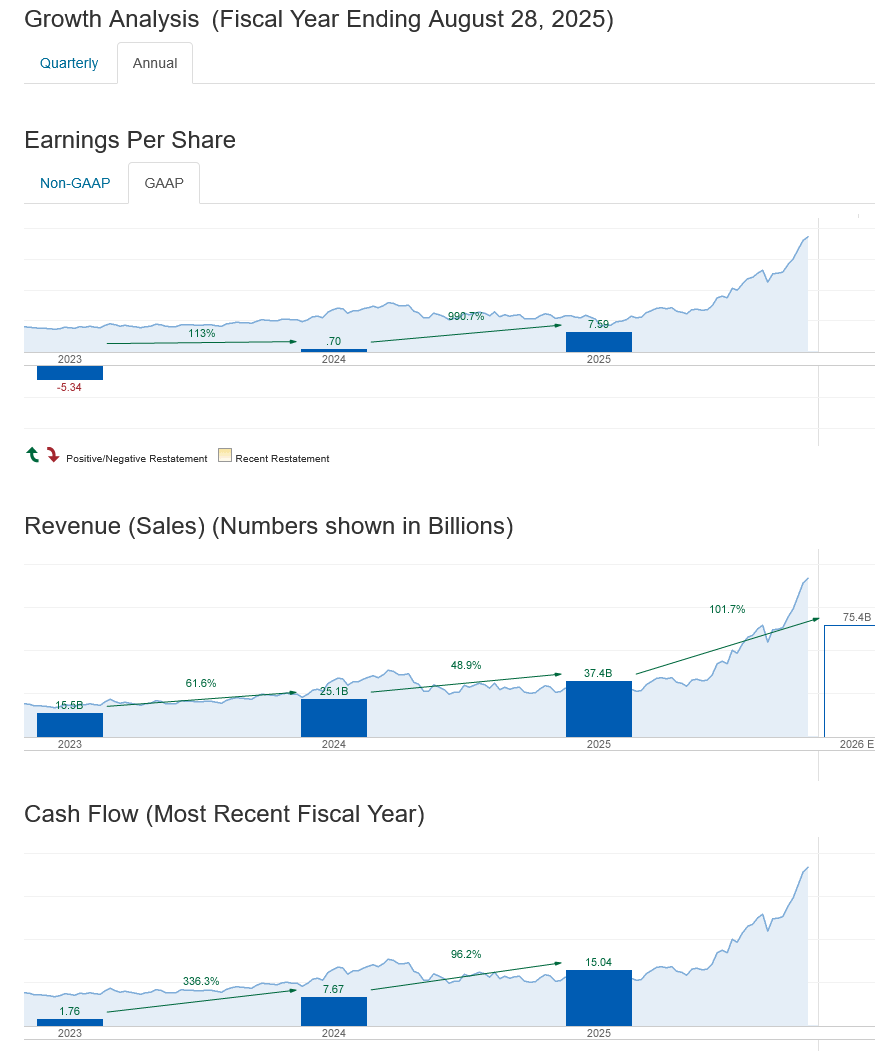Click the red negative restatement arrow icon
The image size is (875, 1051).
point(53,455)
